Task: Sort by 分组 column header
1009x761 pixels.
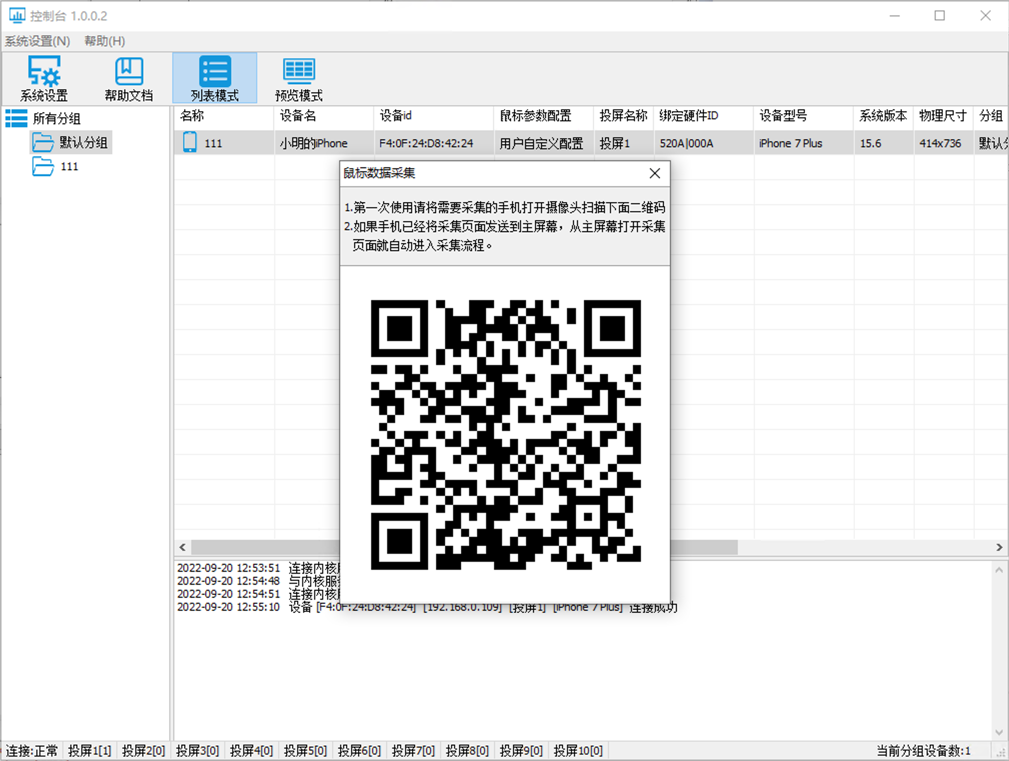Action: [x=992, y=116]
